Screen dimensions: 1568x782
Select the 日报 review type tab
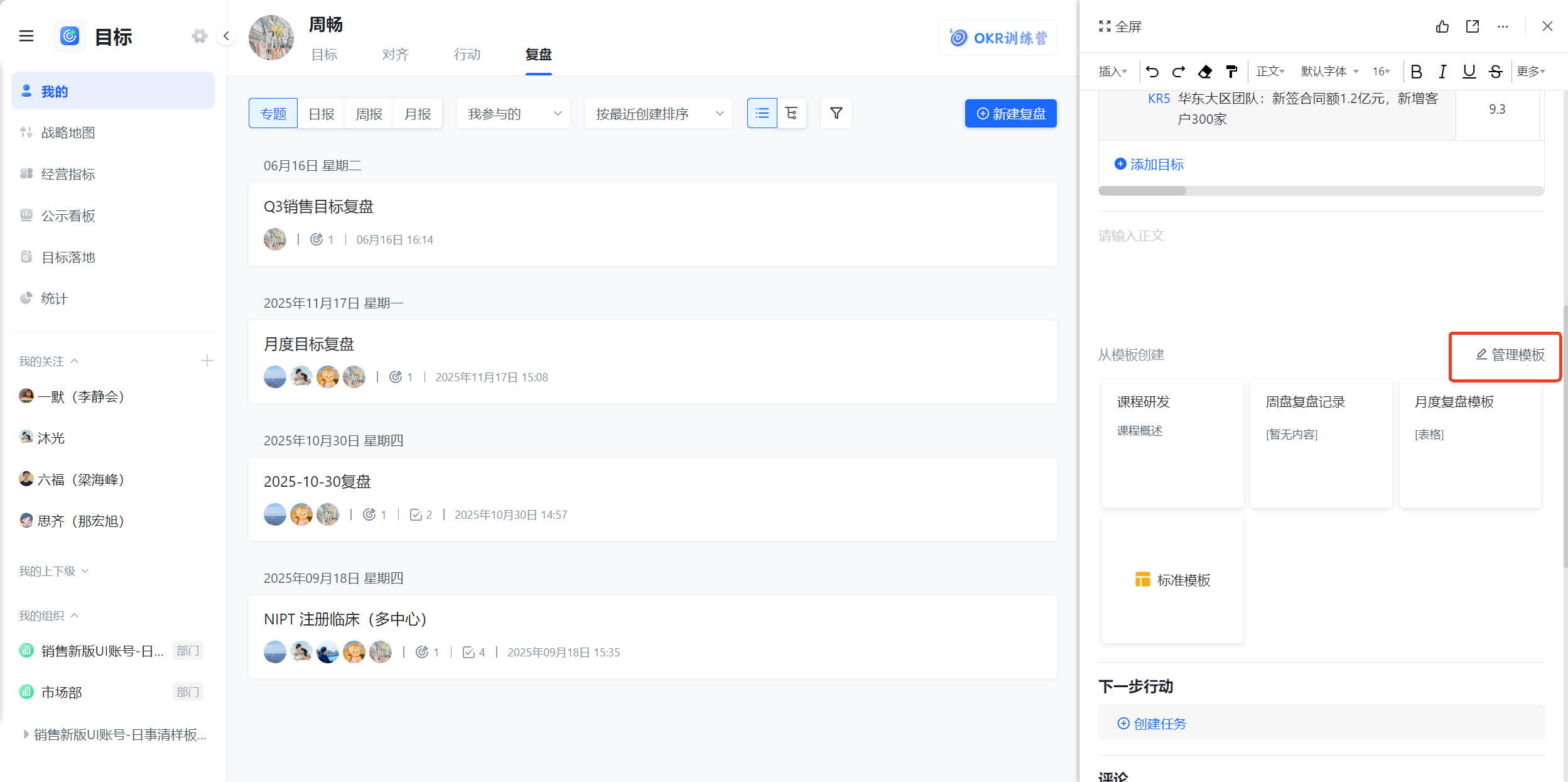(x=321, y=114)
